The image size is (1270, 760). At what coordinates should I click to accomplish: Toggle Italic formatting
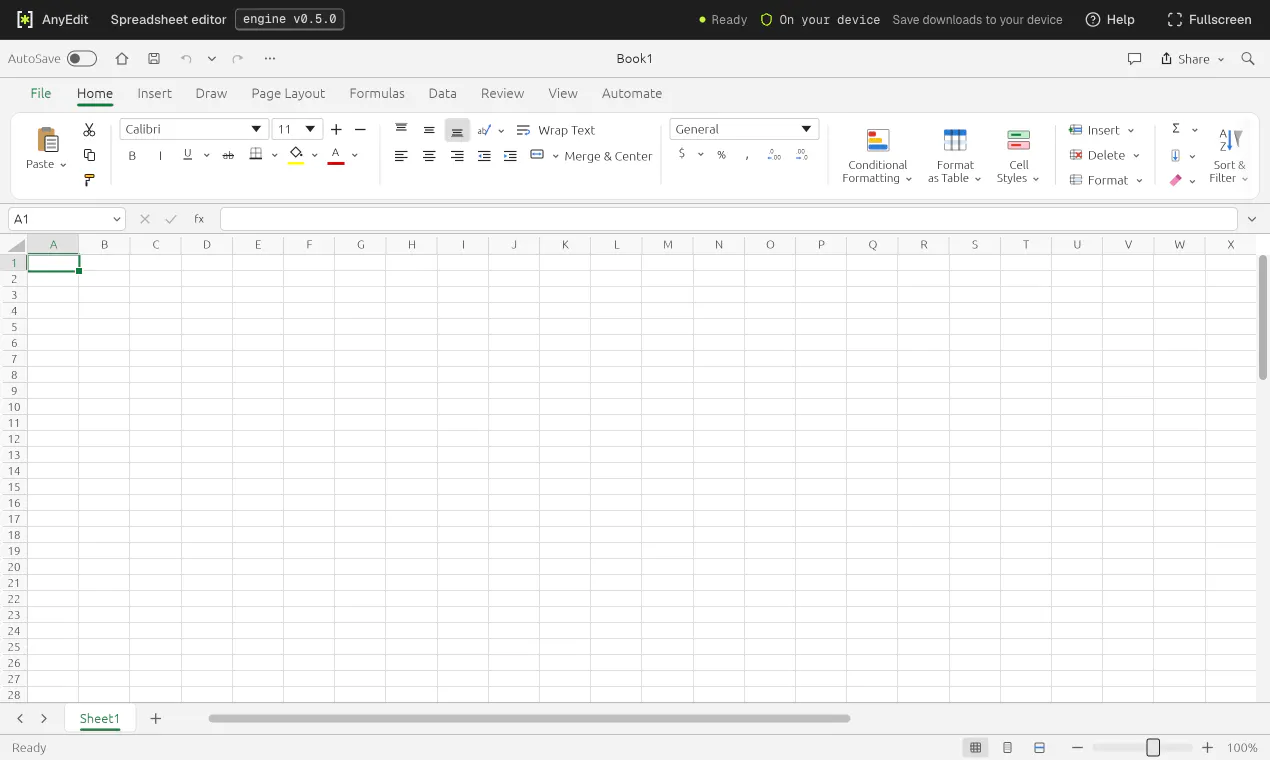click(160, 155)
